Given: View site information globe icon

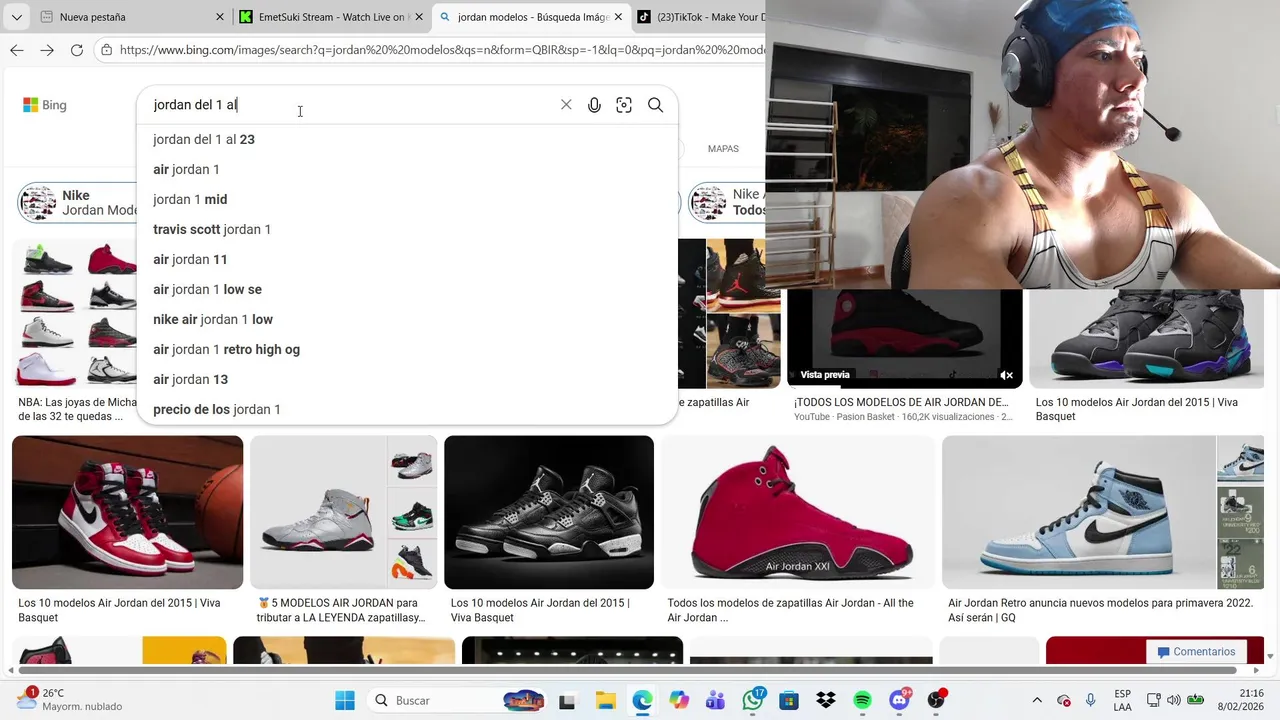Looking at the screenshot, I should (106, 50).
